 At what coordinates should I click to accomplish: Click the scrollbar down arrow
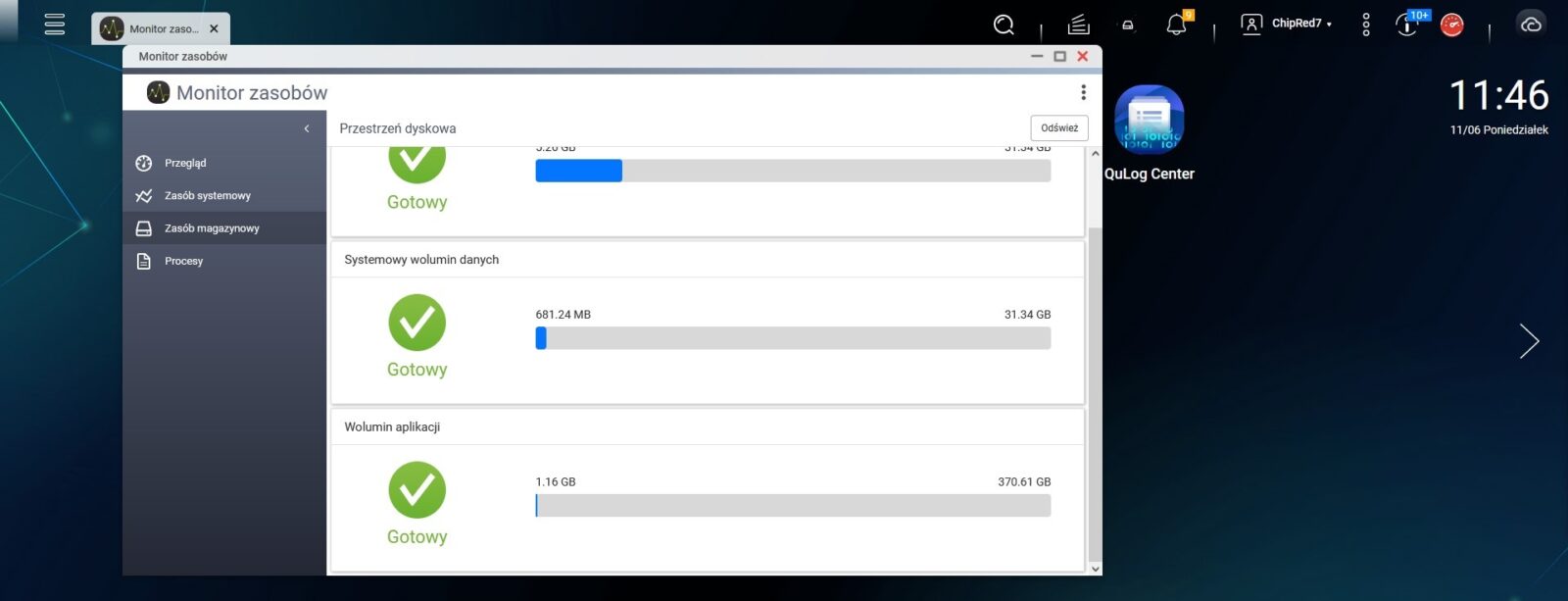[1095, 569]
